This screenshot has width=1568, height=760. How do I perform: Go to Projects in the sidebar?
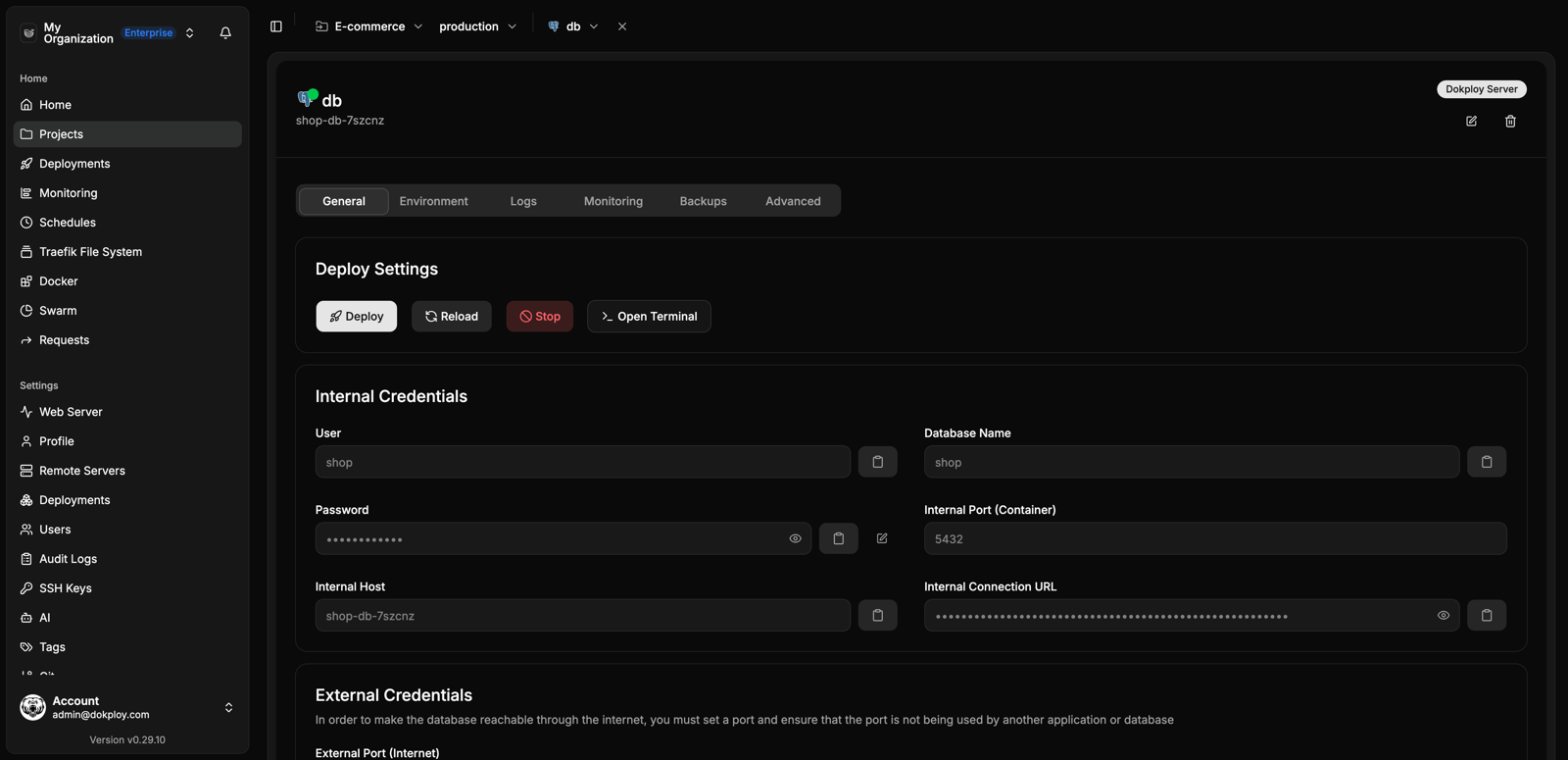coord(127,134)
